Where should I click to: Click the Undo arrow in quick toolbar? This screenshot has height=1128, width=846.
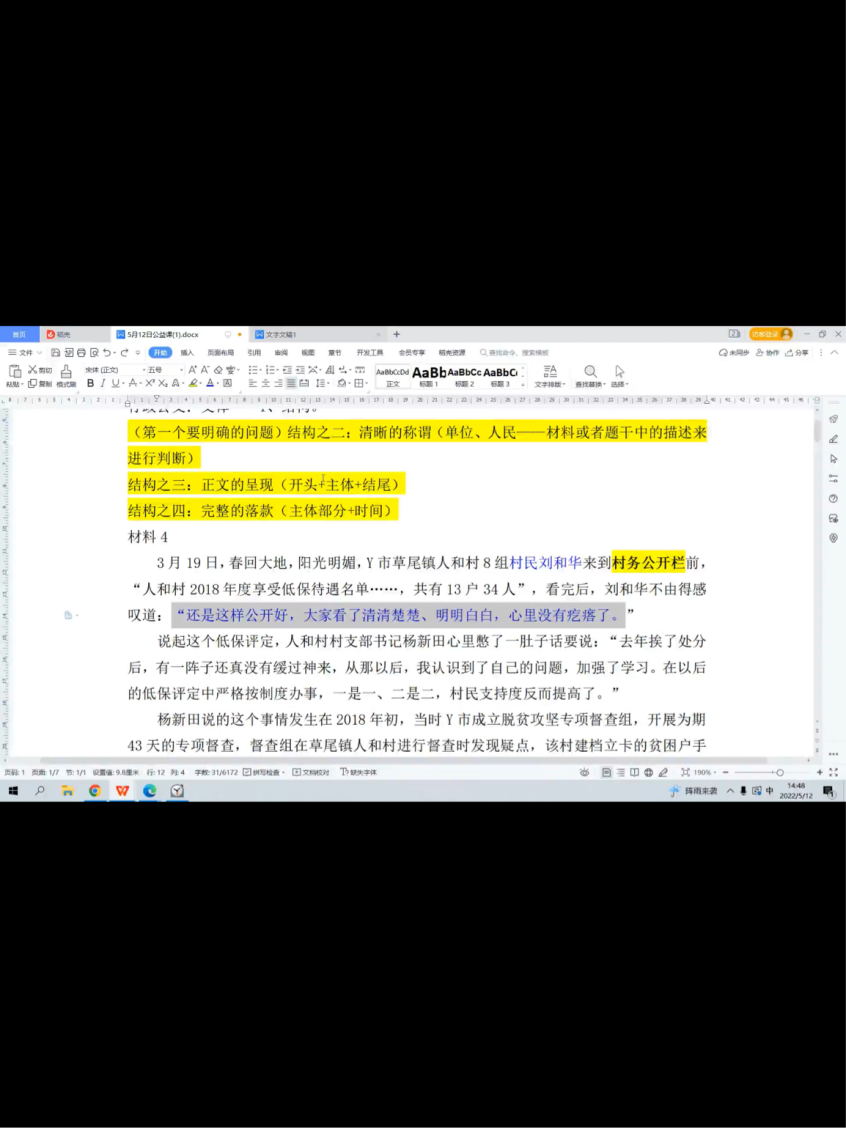[107, 352]
